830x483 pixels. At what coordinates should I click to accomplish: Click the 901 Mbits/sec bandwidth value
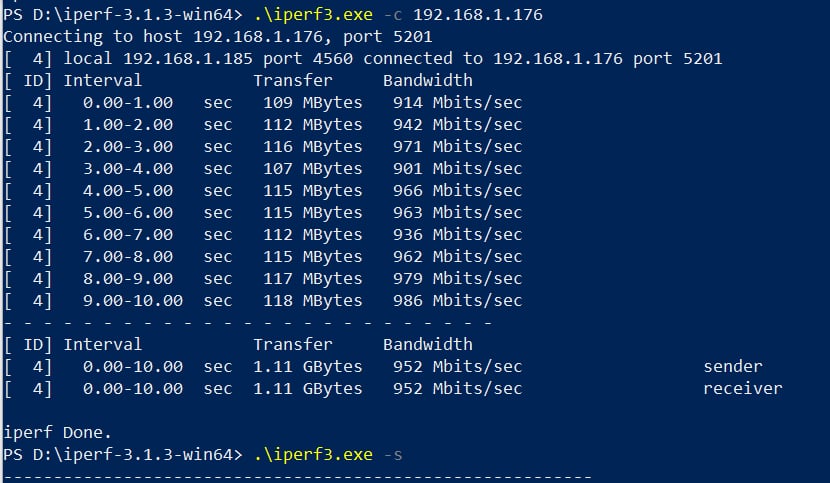457,168
